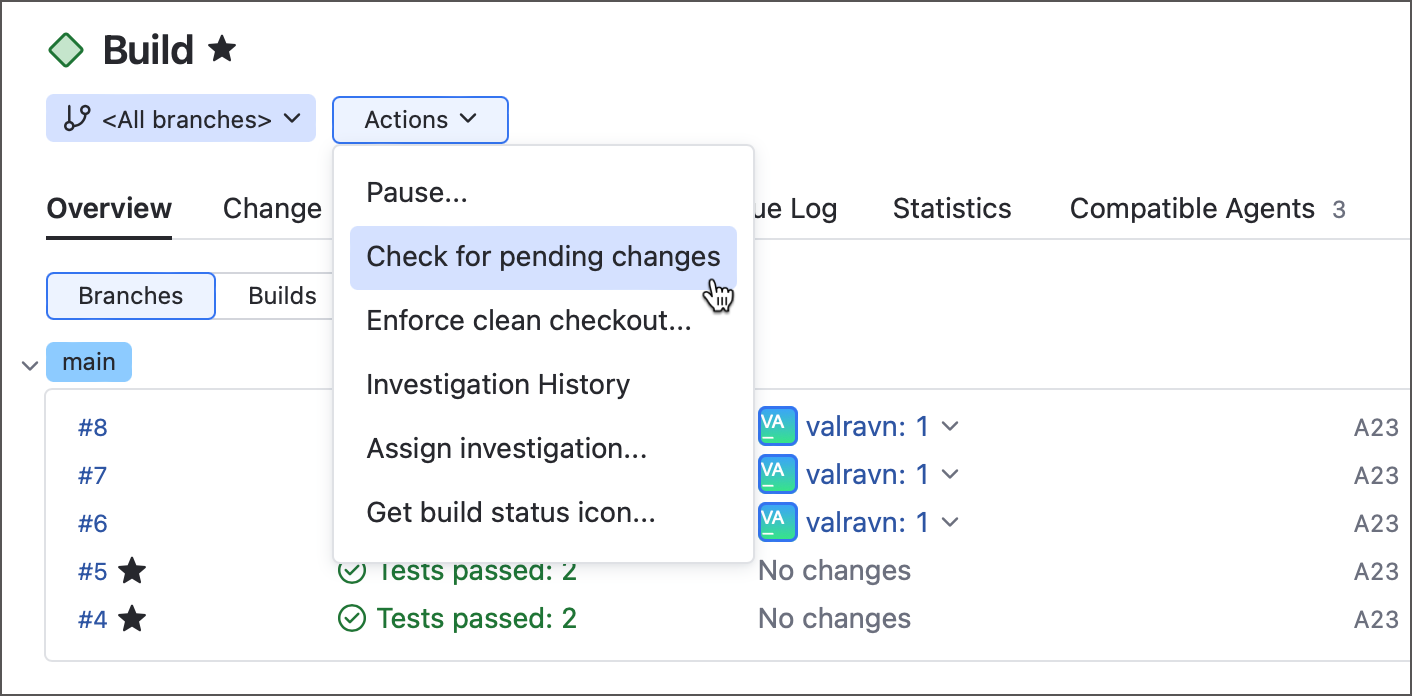Choose Enforce clean checkout menu item
This screenshot has width=1412, height=696.
pyautogui.click(x=529, y=321)
